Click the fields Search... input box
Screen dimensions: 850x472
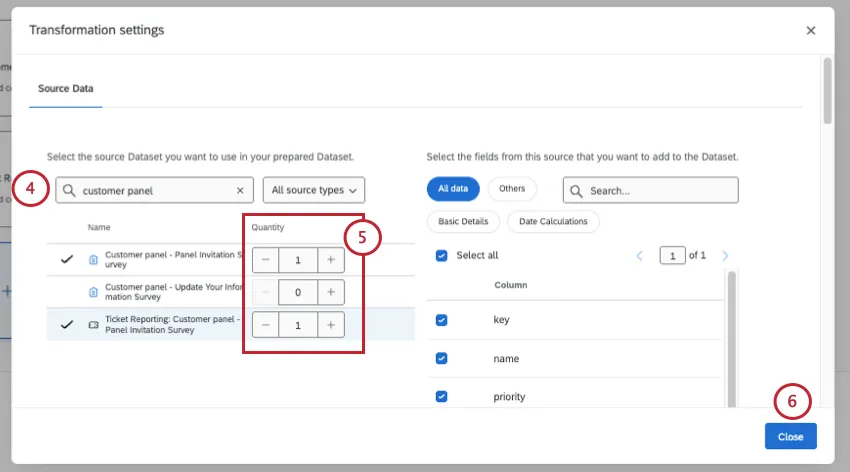click(x=651, y=190)
